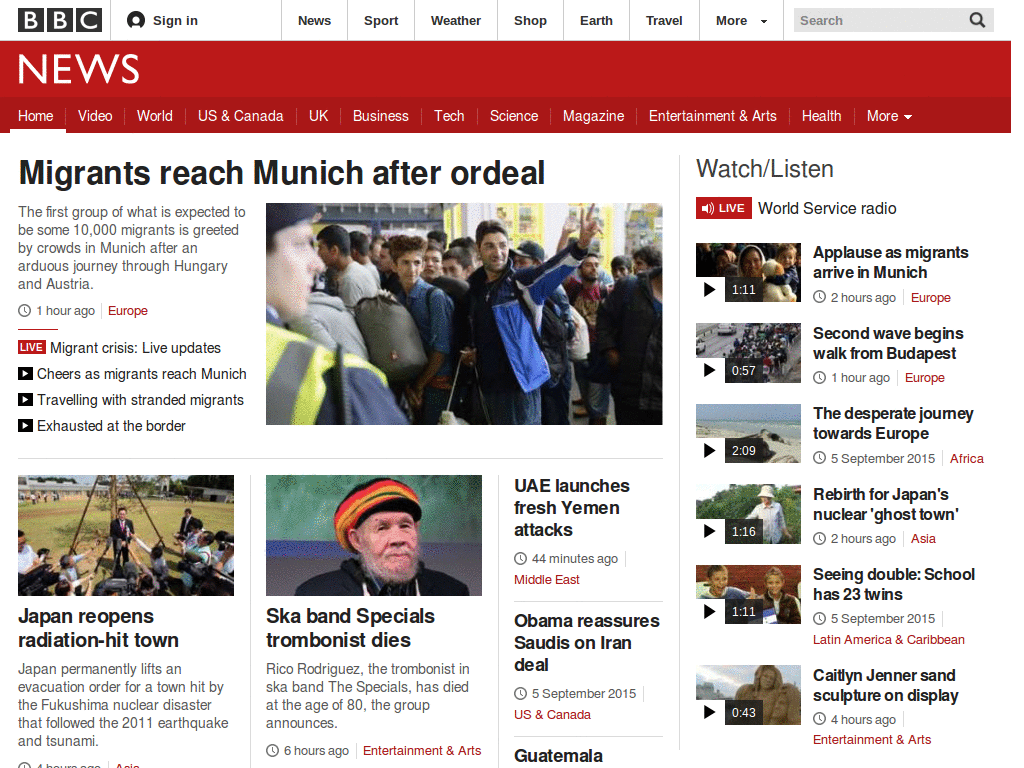Open Earth from the top BBC menu
The width and height of the screenshot is (1024, 768).
coord(596,21)
